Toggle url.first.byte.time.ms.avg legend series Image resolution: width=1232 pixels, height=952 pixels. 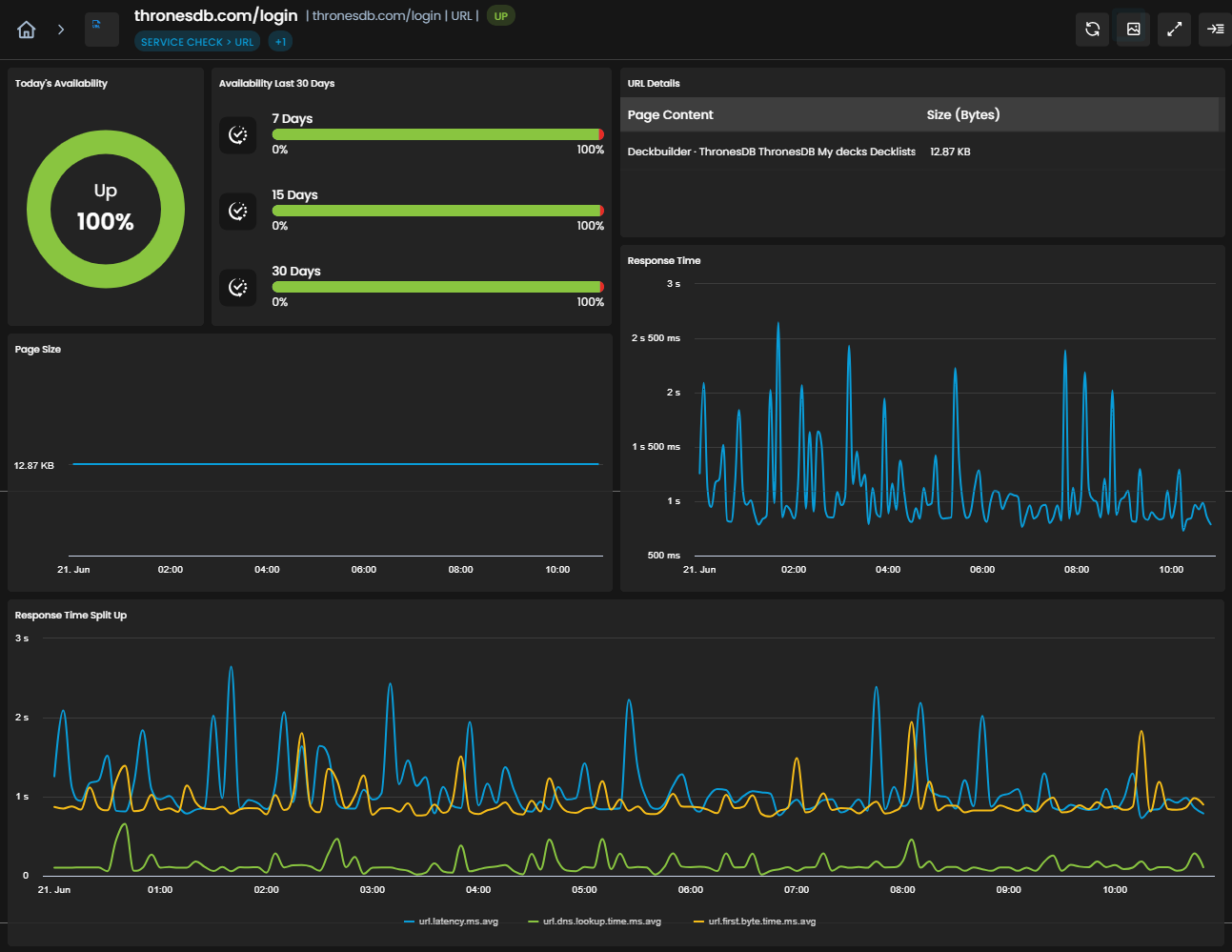tap(755, 922)
